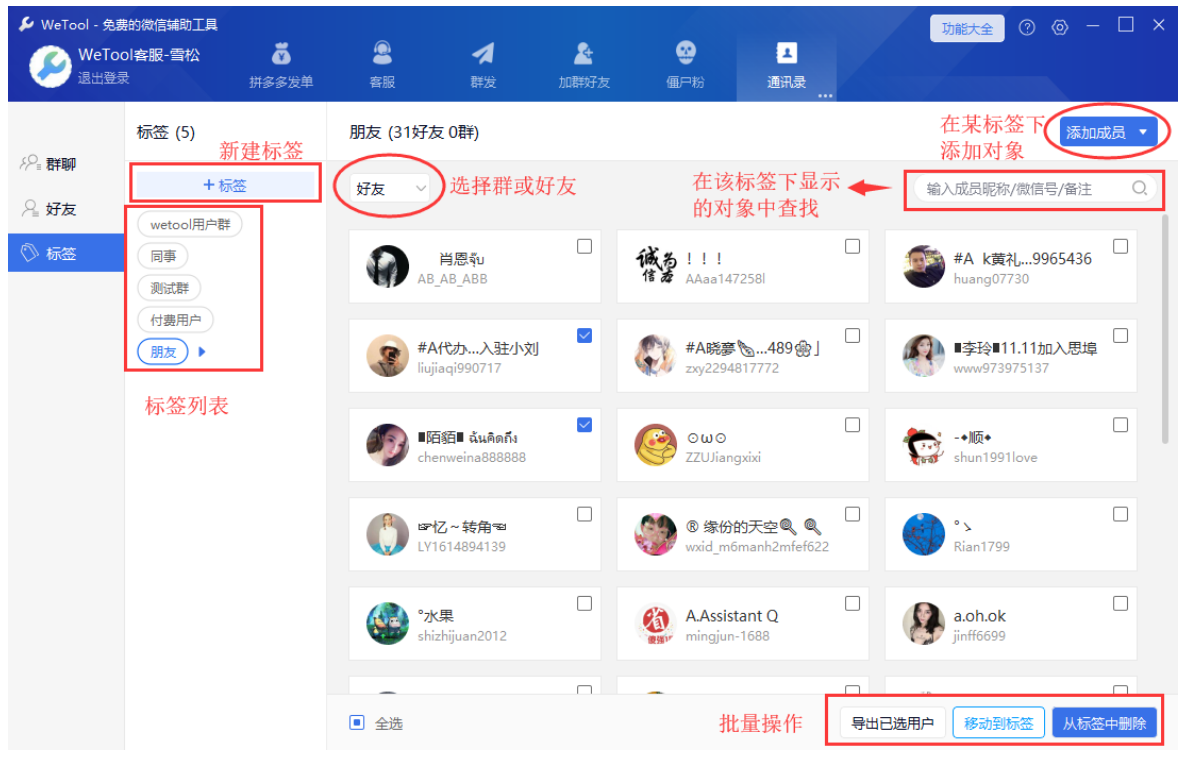
Task: Select the 同事 tag
Action: [x=163, y=256]
